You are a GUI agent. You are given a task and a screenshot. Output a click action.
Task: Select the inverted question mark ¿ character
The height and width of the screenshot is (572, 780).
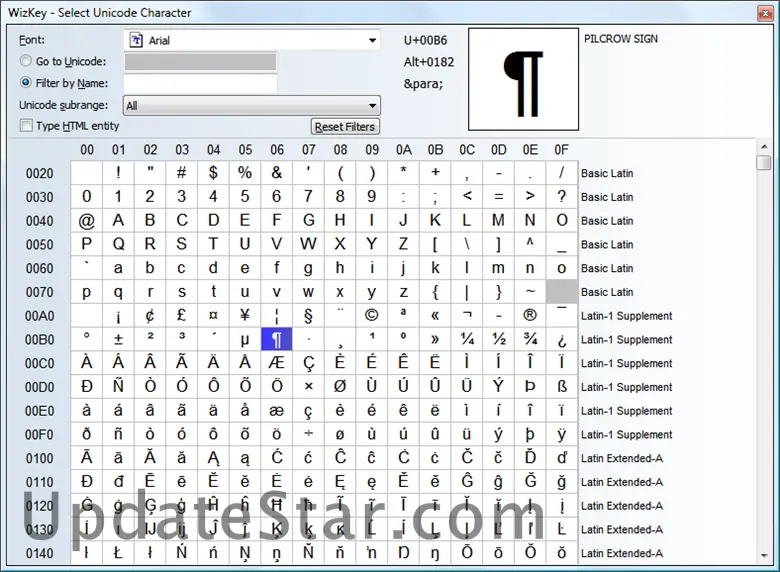point(562,339)
